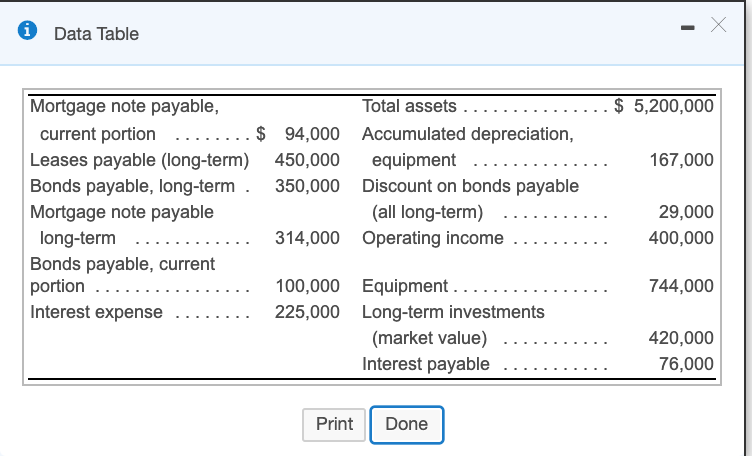Select the 'current portion' label
The height and width of the screenshot is (456, 752).
tap(98, 134)
